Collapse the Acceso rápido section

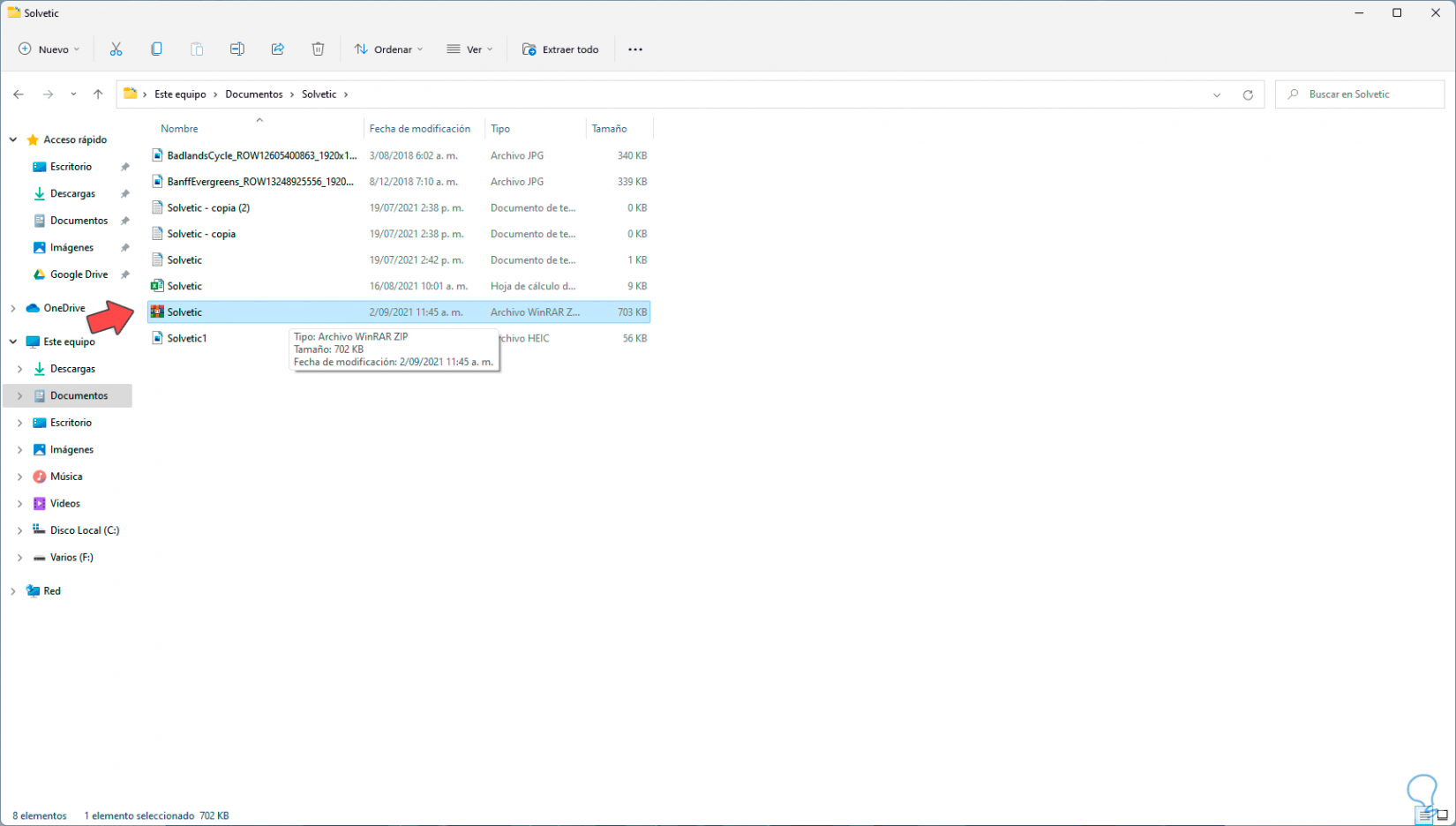click(x=13, y=139)
